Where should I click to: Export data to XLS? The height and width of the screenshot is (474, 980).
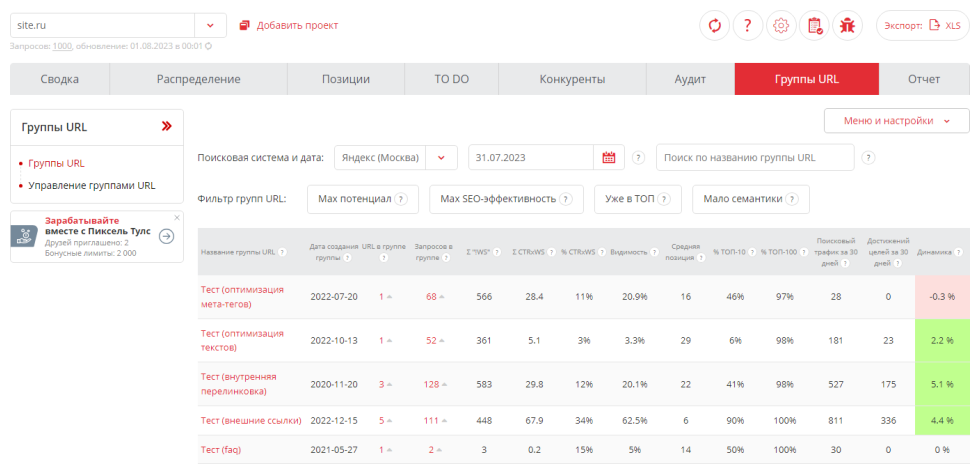(923, 26)
